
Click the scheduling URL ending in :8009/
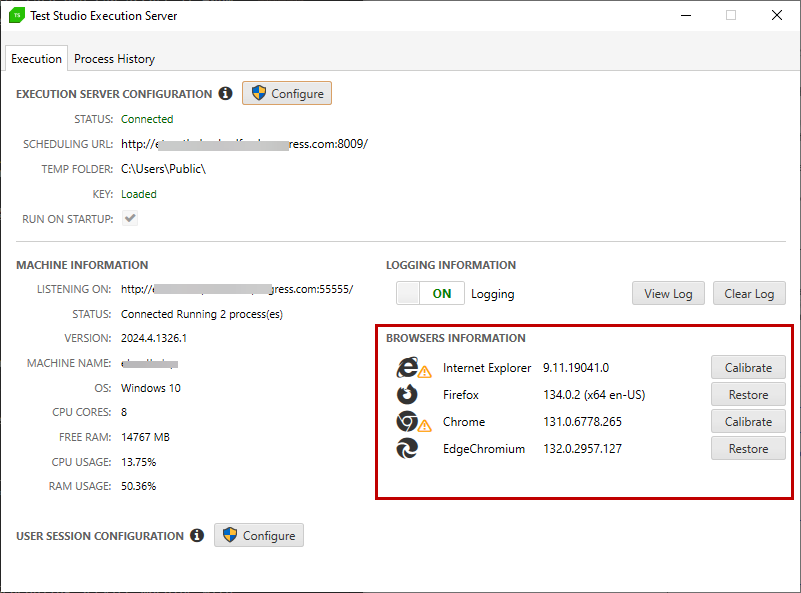coord(244,144)
